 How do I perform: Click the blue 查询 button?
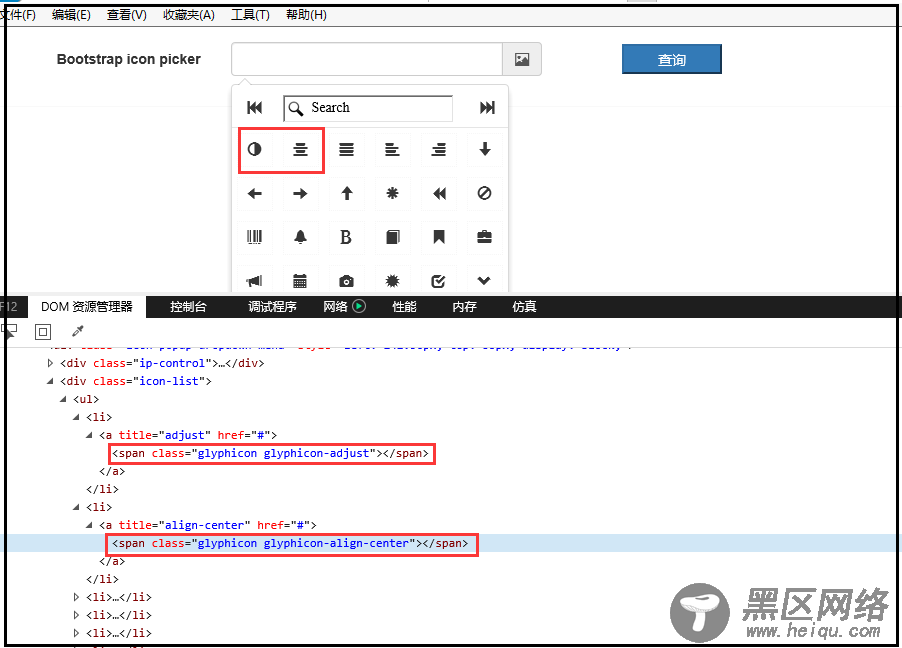pyautogui.click(x=671, y=59)
